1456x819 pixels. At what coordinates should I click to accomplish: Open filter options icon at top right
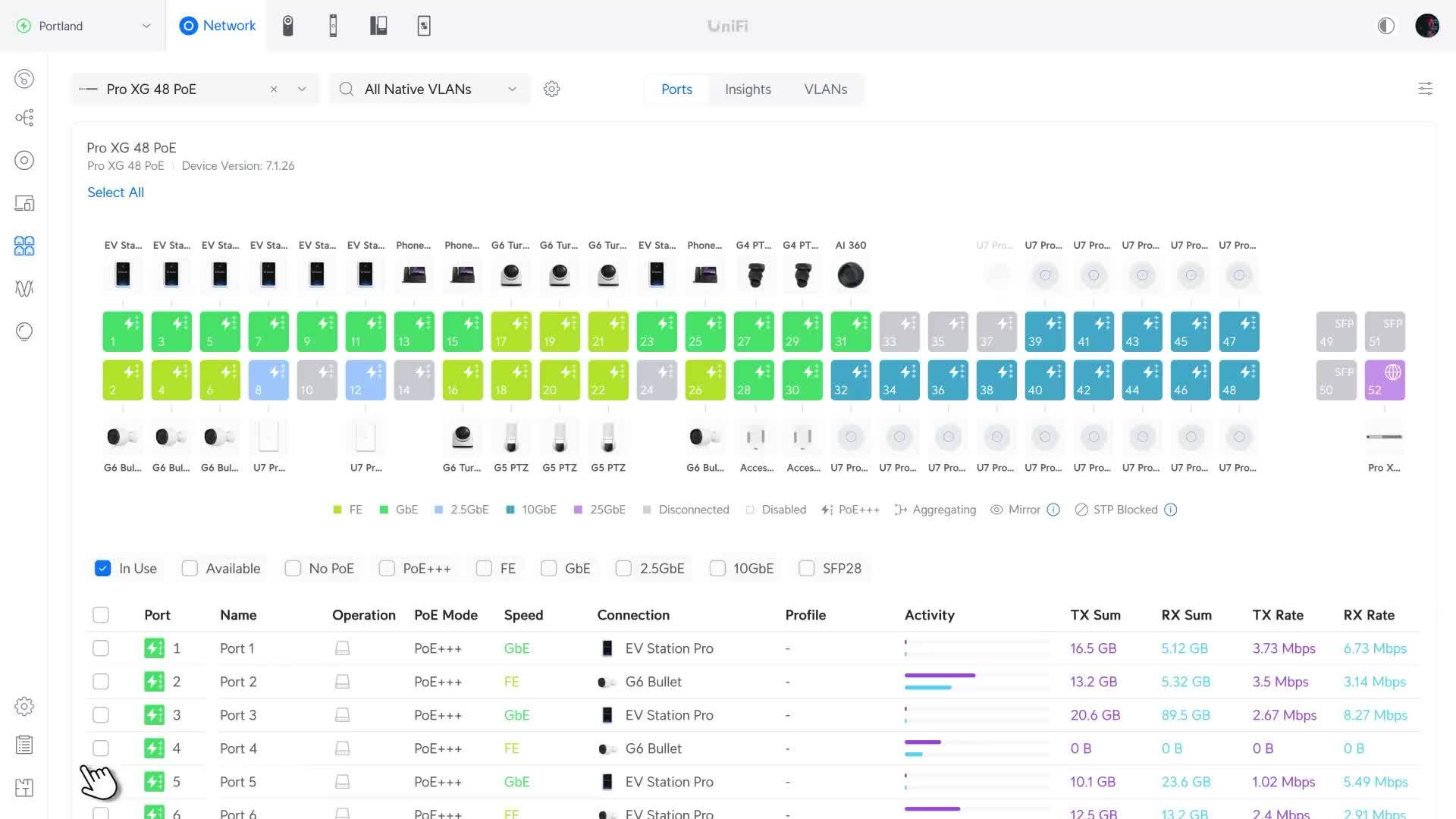coord(1425,89)
